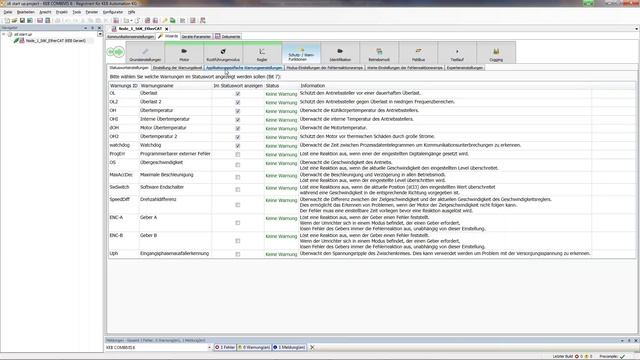Click Keine Warnung status of Überlast row
The width and height of the screenshot is (640, 360).
[x=281, y=94]
